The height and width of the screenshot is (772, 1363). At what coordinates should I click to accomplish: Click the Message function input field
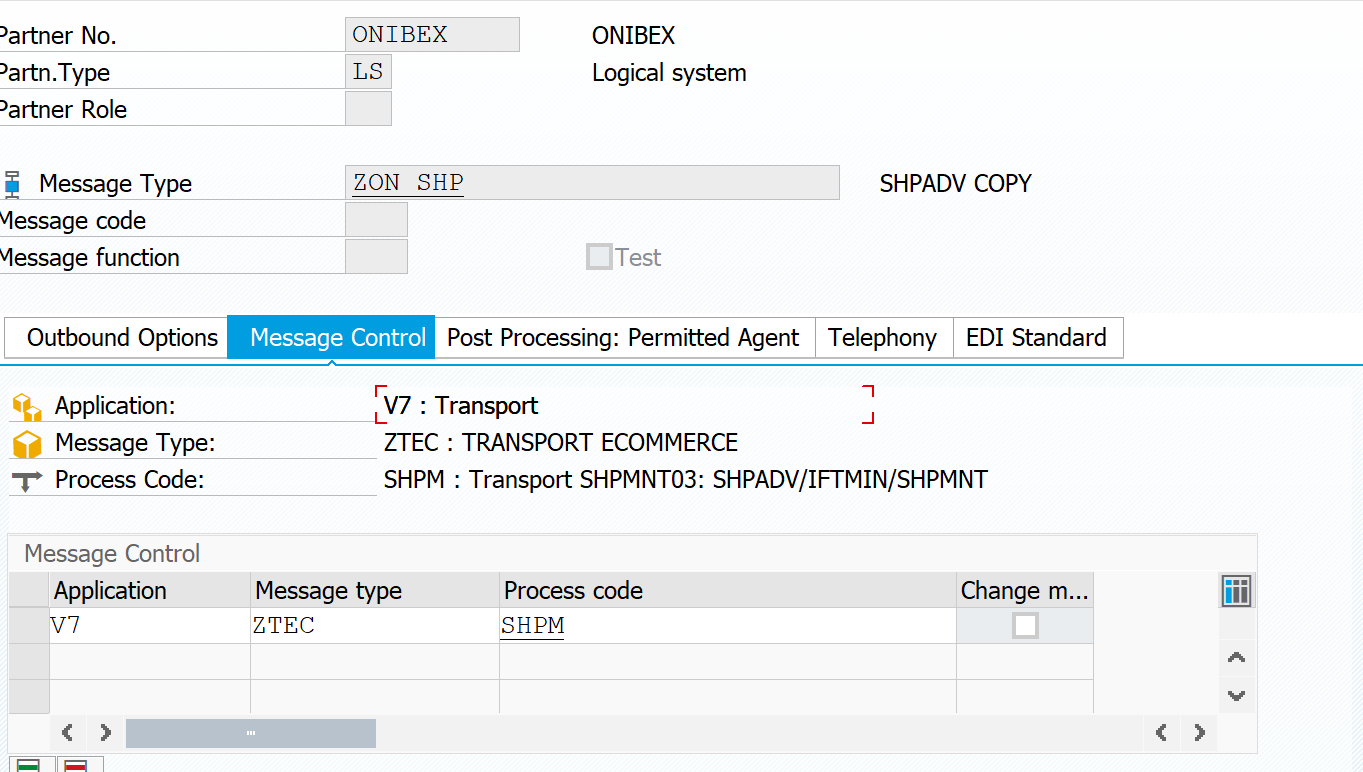pyautogui.click(x=376, y=257)
